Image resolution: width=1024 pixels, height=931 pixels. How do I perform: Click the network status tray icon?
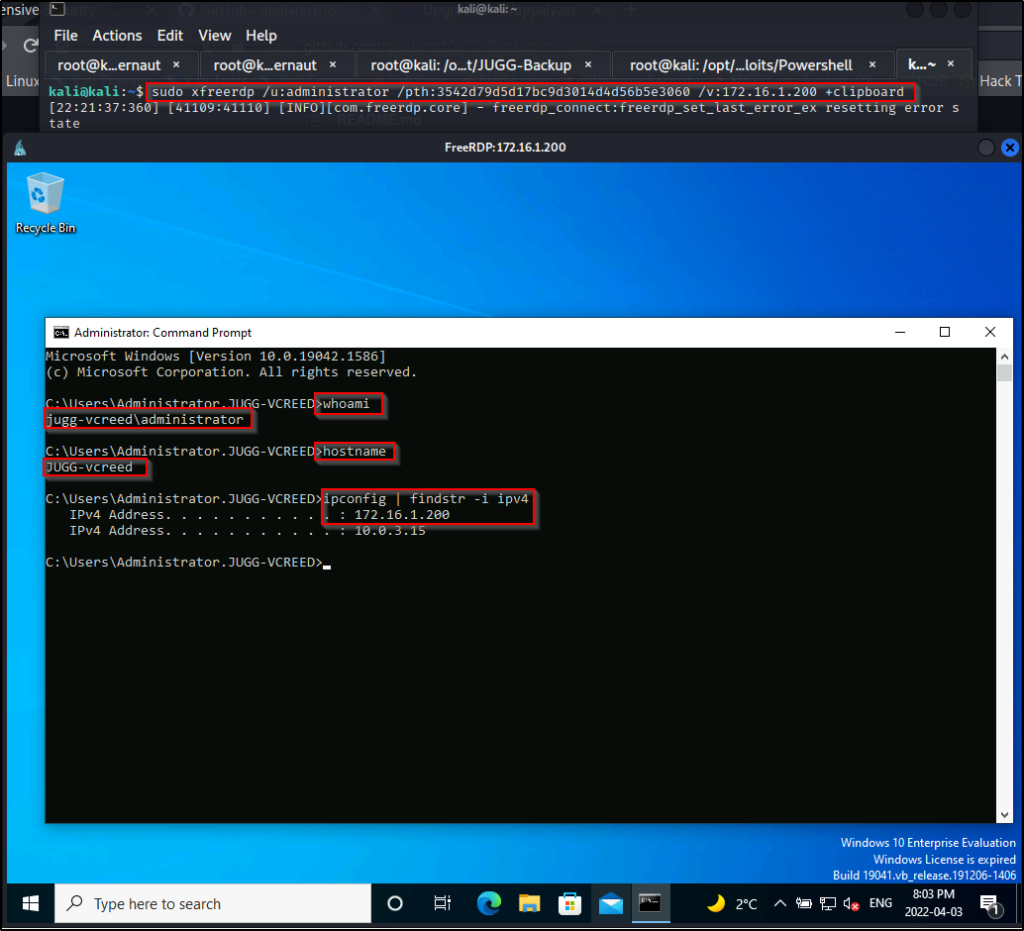827,903
